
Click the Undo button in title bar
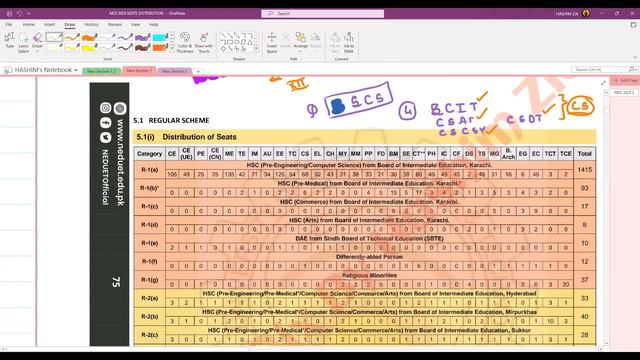click(x=19, y=13)
